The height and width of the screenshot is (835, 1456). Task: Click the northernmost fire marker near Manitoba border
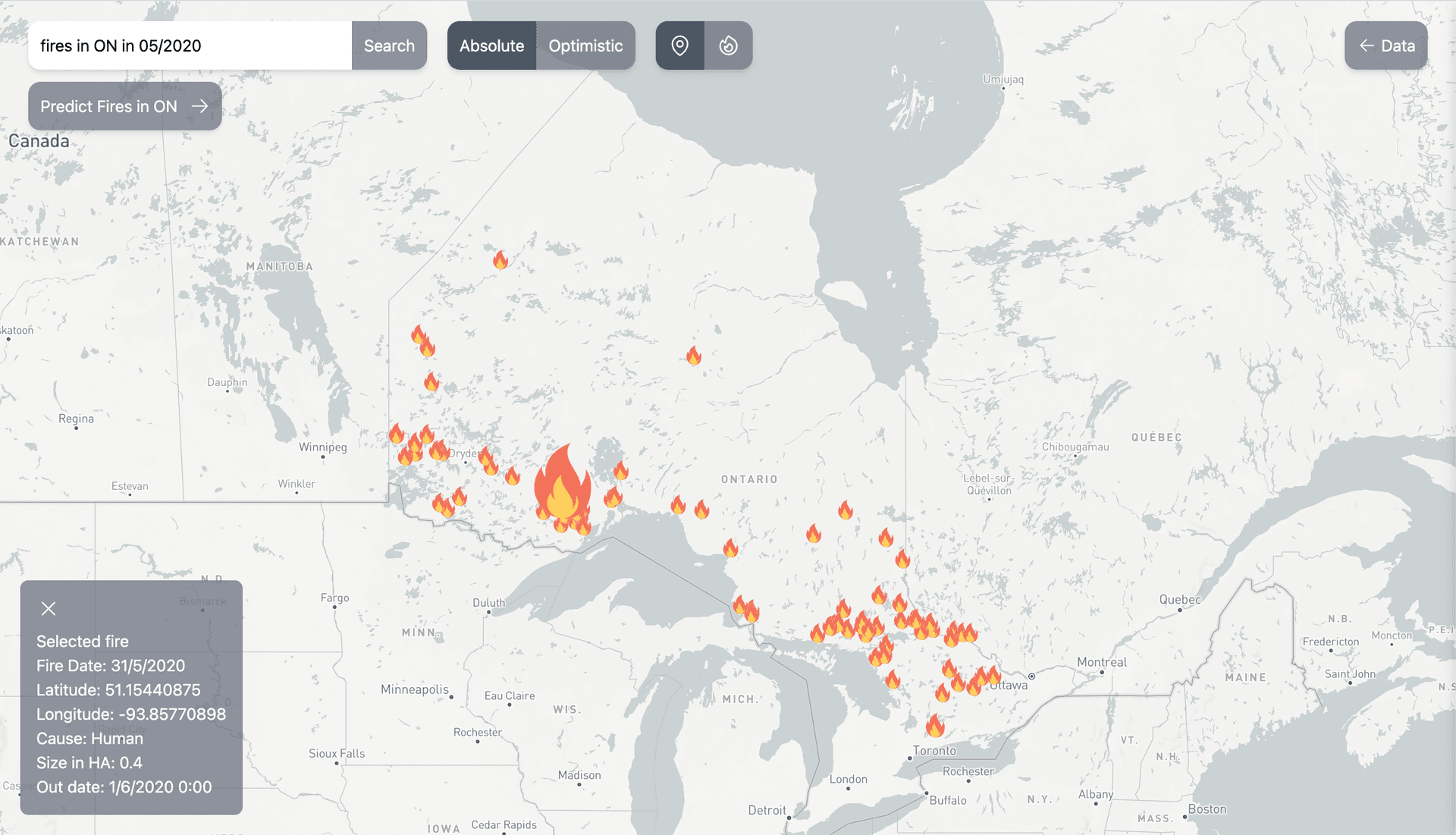click(500, 260)
